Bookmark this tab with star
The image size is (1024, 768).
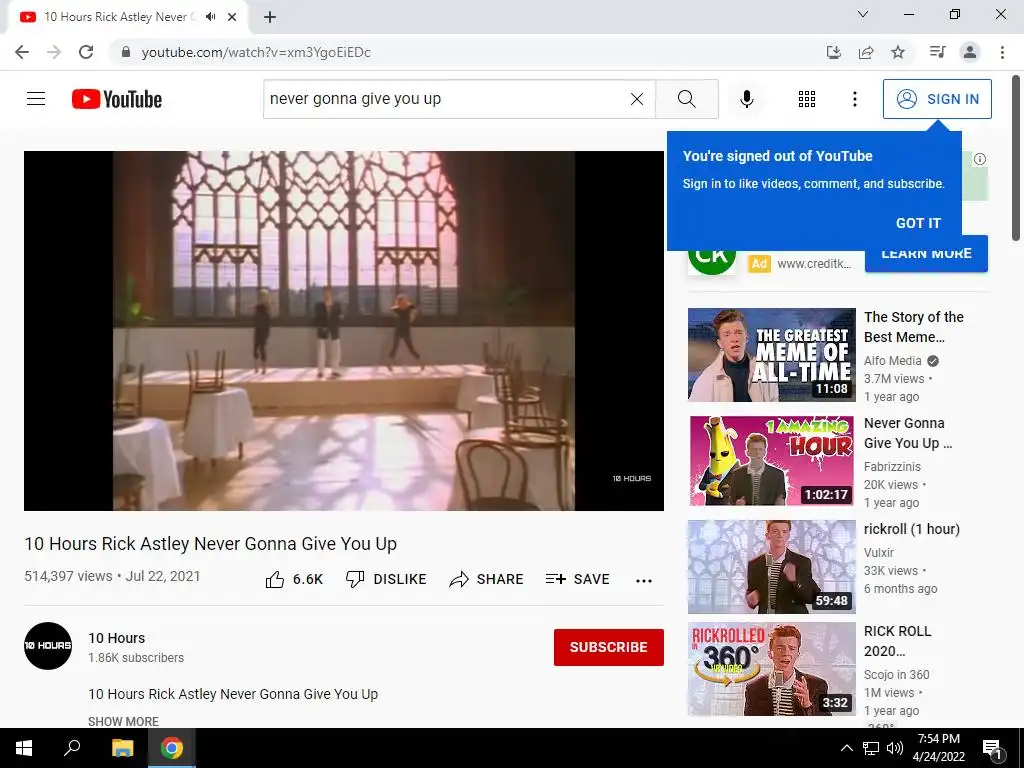[x=898, y=52]
